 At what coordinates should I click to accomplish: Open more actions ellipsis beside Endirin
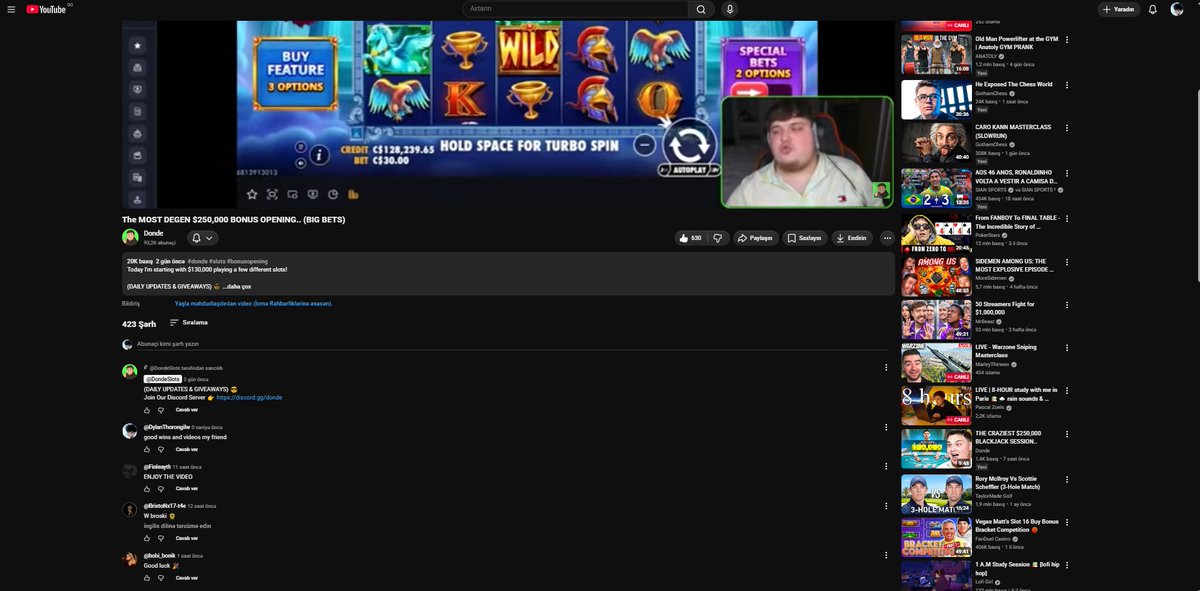click(x=887, y=238)
